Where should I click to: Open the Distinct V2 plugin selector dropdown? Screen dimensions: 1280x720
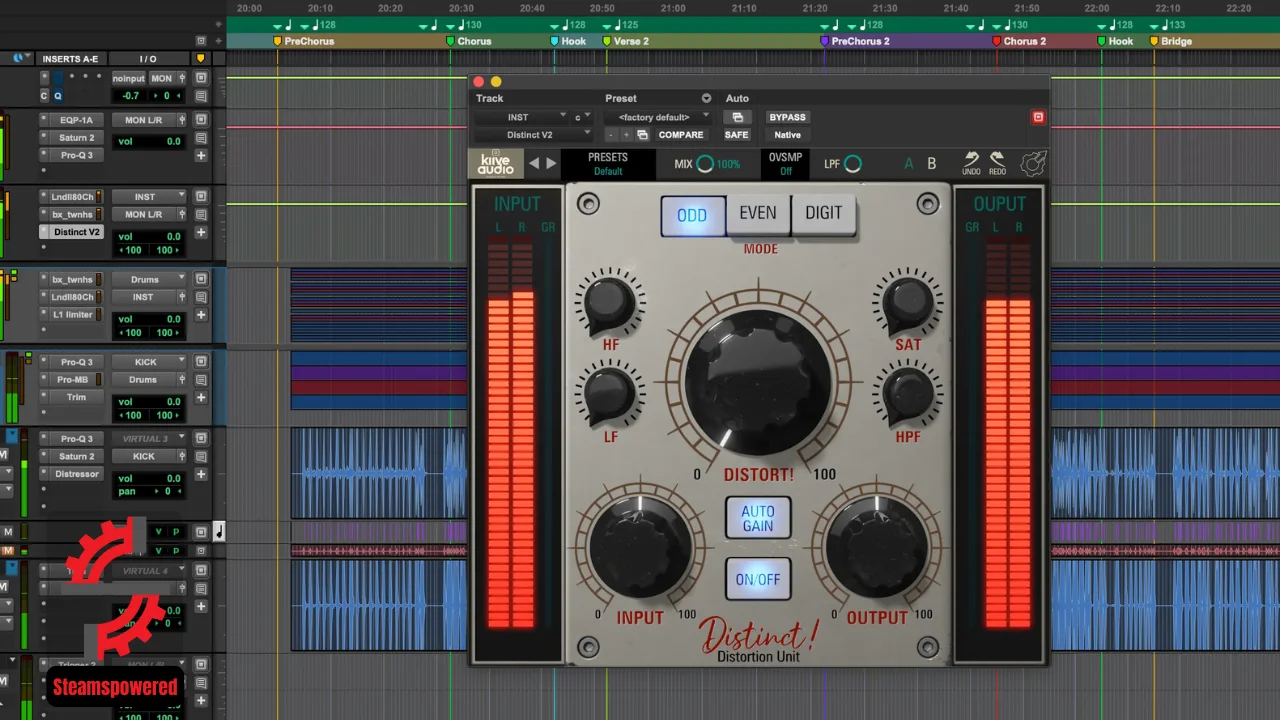(x=535, y=135)
